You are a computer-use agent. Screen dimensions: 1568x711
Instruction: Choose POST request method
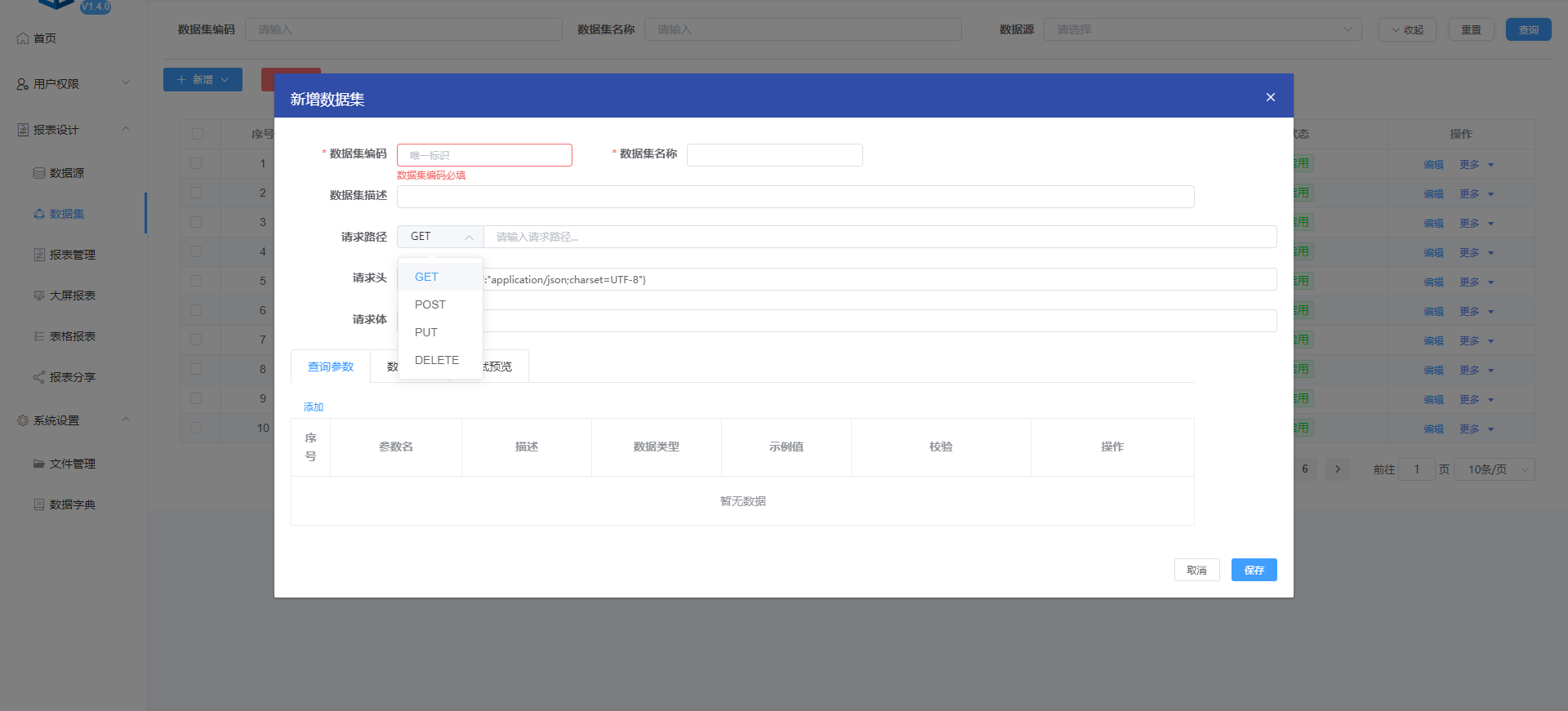pyautogui.click(x=440, y=304)
